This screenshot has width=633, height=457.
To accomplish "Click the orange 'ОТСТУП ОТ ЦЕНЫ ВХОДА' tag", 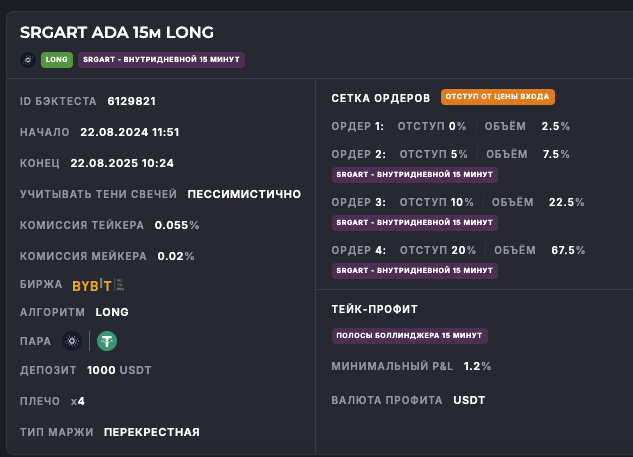I will pyautogui.click(x=497, y=97).
